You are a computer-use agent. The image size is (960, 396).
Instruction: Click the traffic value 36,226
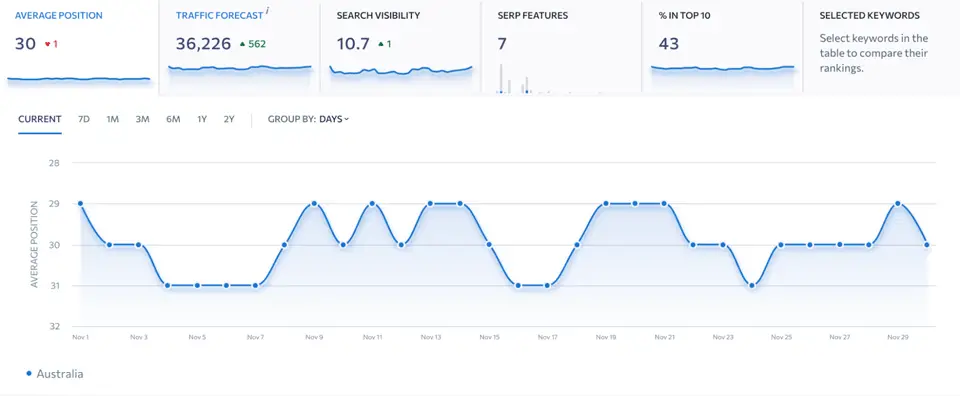tap(203, 44)
